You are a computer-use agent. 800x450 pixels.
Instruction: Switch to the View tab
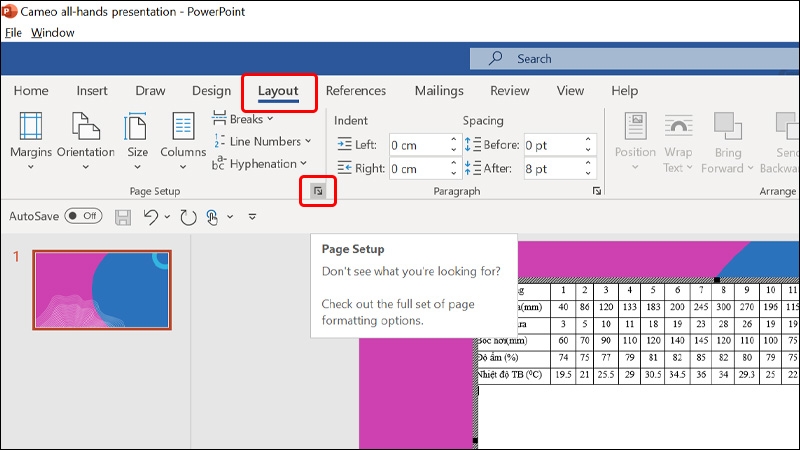(x=570, y=91)
